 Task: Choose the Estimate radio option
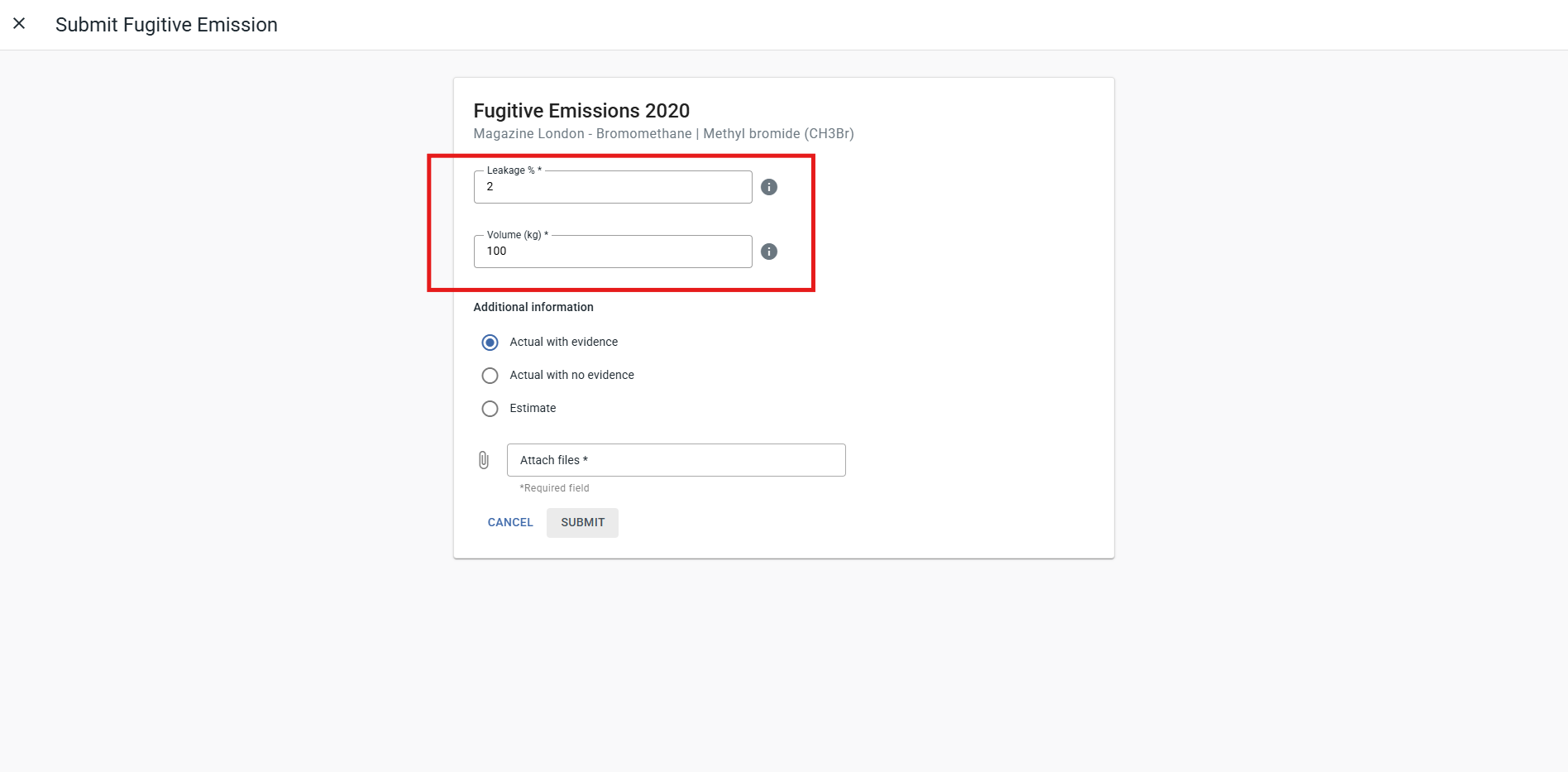click(490, 409)
